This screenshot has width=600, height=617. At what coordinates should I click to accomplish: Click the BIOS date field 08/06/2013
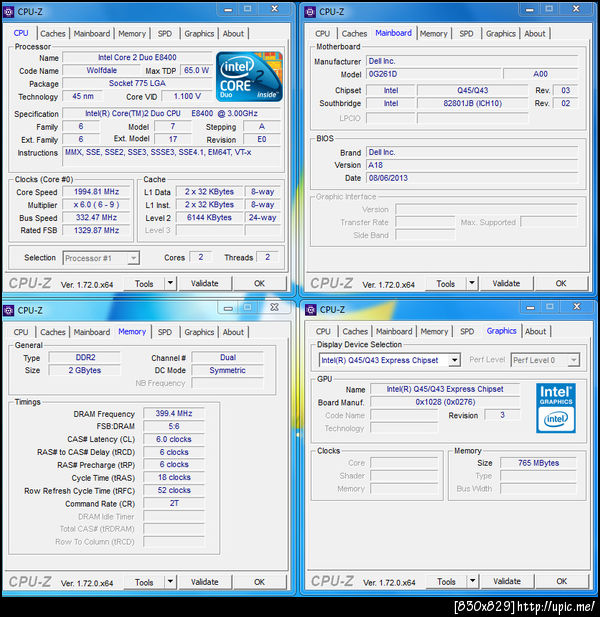(x=472, y=178)
